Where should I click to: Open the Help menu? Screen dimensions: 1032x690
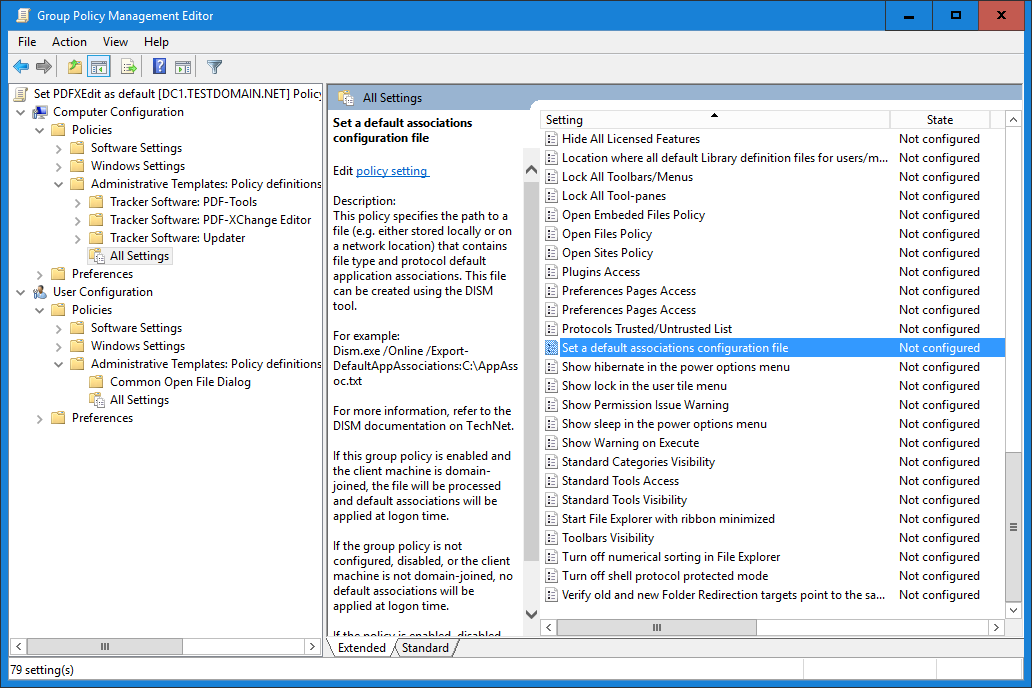[x=156, y=41]
